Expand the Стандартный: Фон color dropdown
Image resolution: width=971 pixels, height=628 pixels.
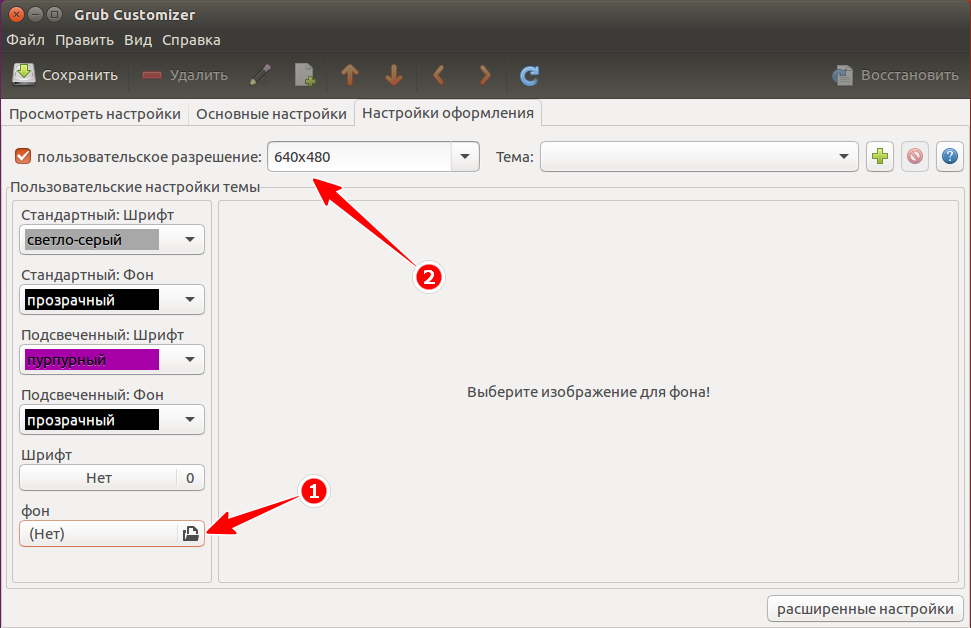click(x=189, y=300)
